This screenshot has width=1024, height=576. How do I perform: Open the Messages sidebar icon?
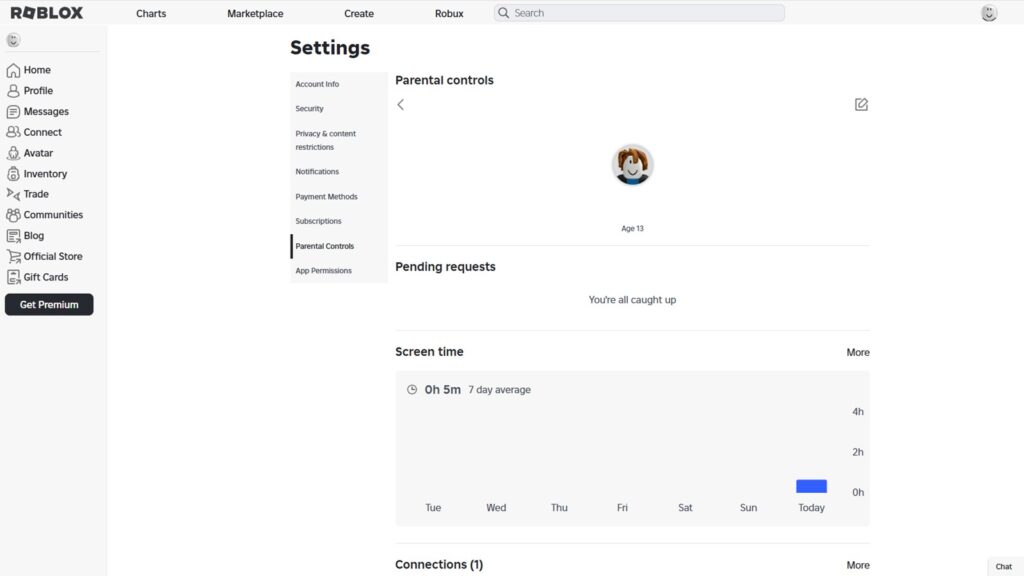(13, 112)
